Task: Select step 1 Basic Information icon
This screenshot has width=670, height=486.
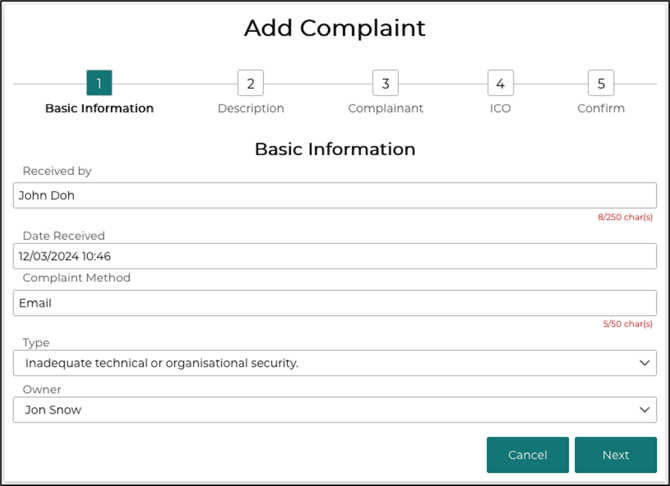Action: pyautogui.click(x=99, y=83)
